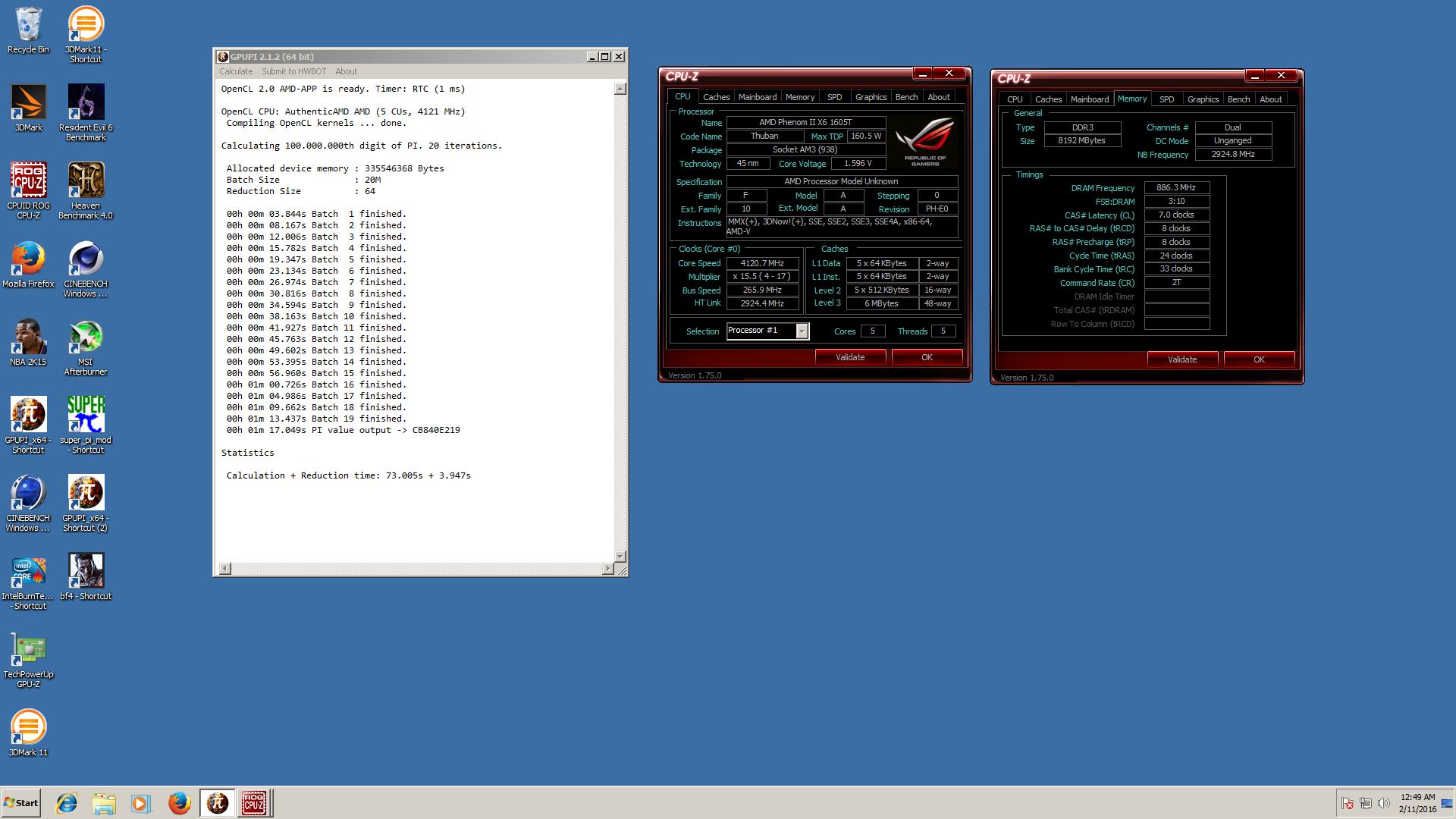Switch to Memory tab in left CPU-Z window
Screen dimensions: 1456x819
coord(800,97)
